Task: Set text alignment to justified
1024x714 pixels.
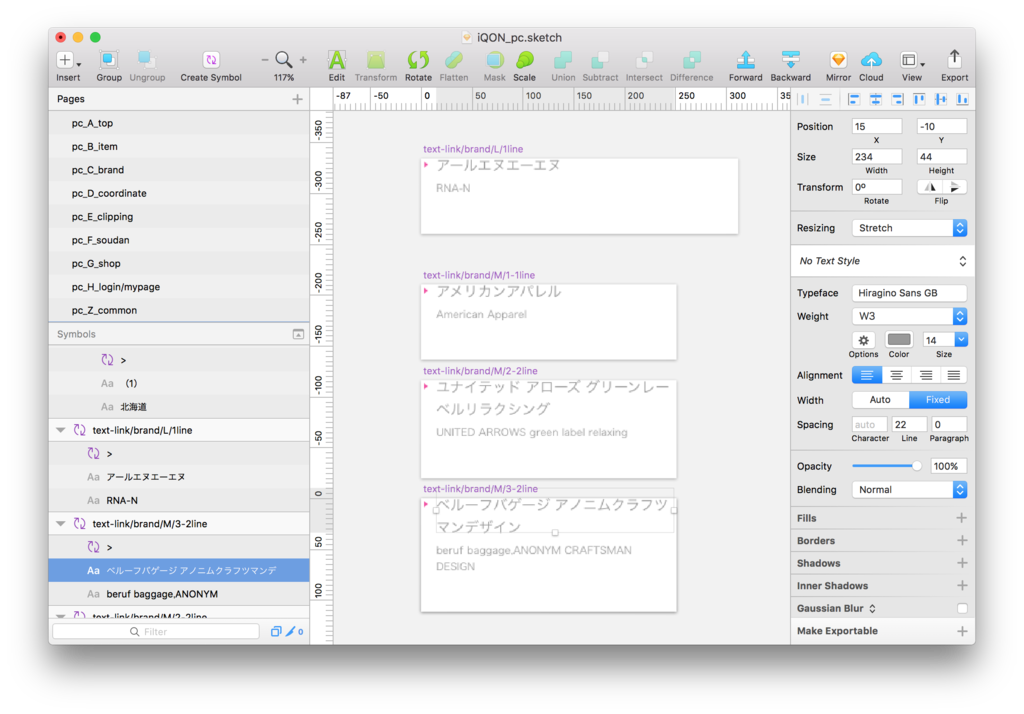Action: 953,375
